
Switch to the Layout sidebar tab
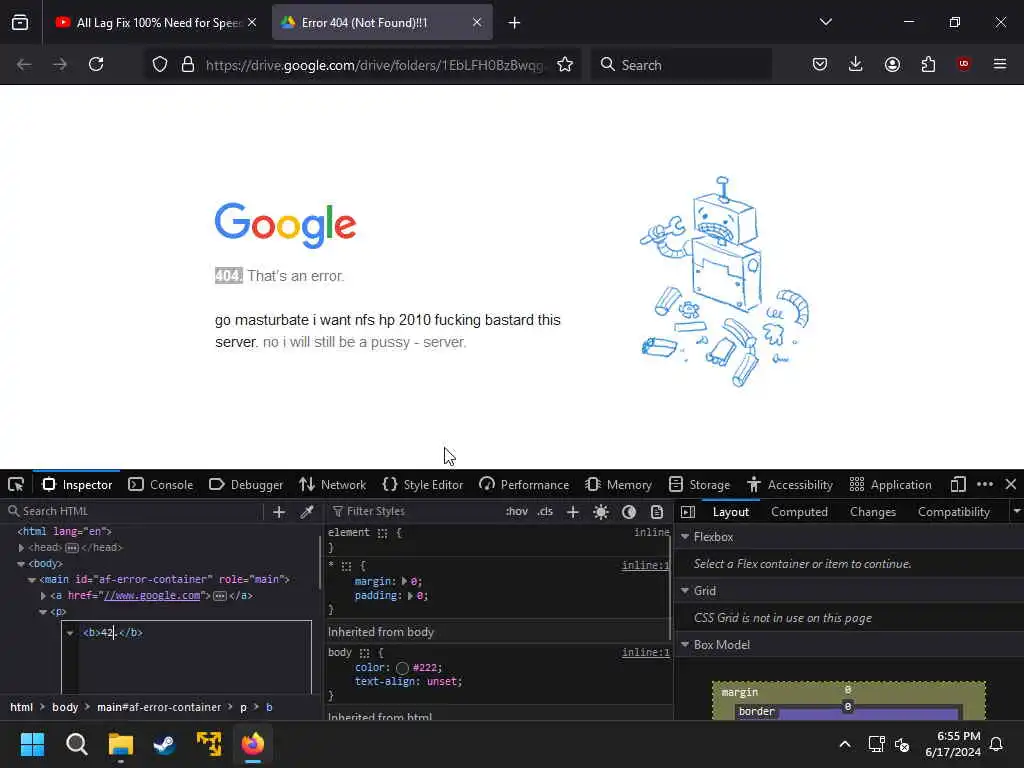[x=731, y=512]
